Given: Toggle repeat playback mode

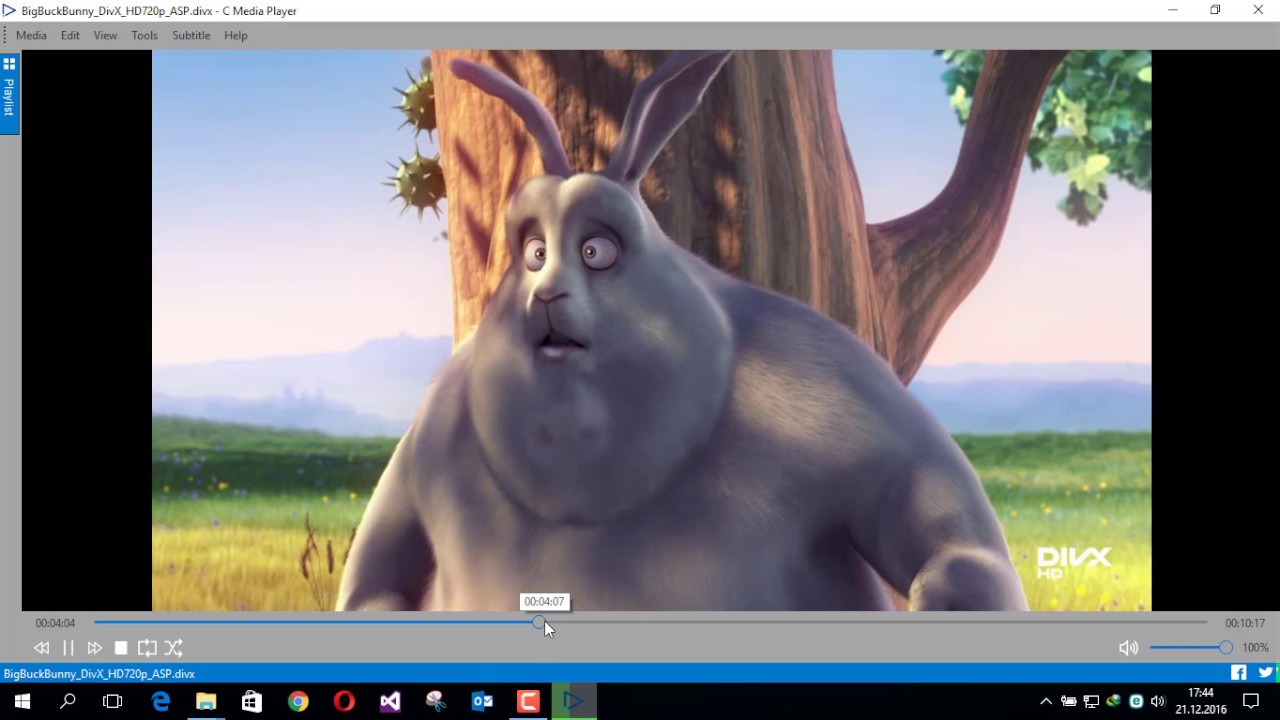Looking at the screenshot, I should click(147, 648).
